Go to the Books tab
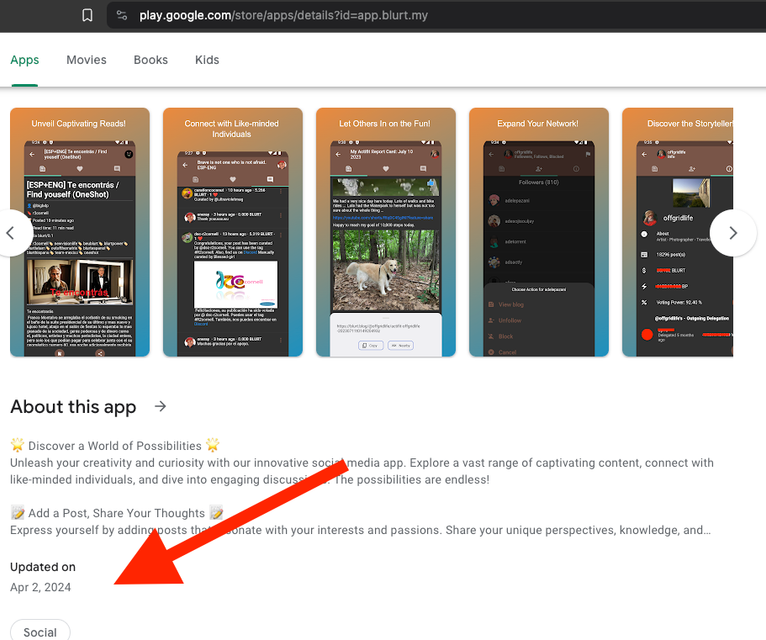766x640 pixels. [x=151, y=60]
